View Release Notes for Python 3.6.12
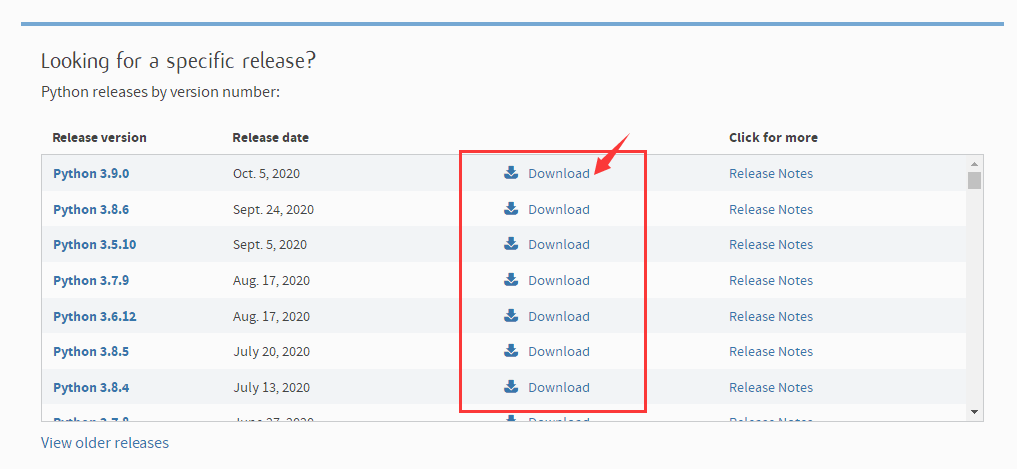The image size is (1017, 469). [x=771, y=317]
